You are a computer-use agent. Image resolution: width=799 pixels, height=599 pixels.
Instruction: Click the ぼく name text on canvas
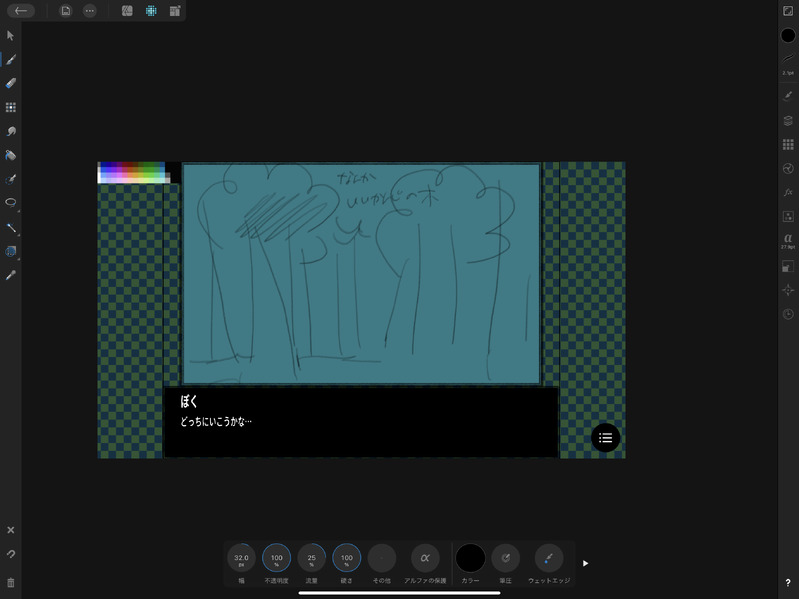(189, 401)
